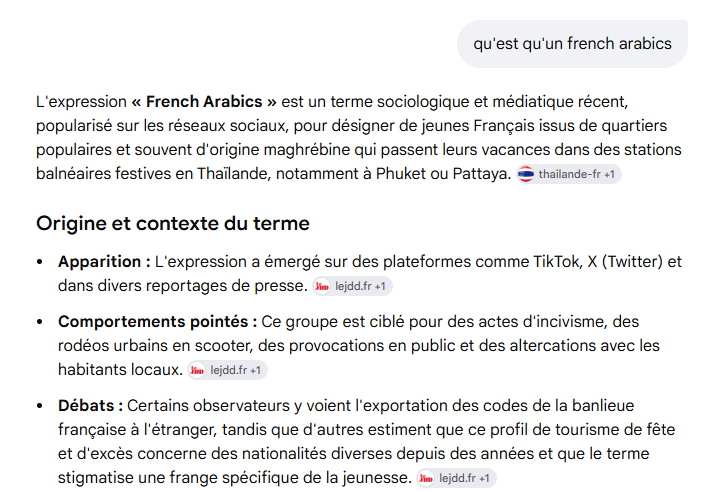
Task: Click the JDD logo icon after Débats bullet
Action: pyautogui.click(x=426, y=478)
